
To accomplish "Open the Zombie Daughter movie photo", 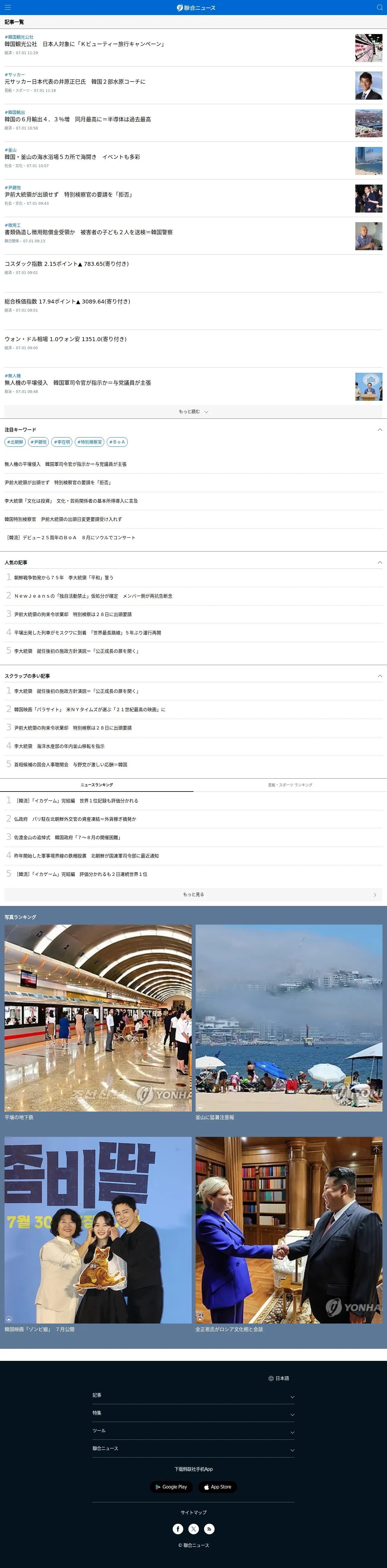I will pos(98,1230).
